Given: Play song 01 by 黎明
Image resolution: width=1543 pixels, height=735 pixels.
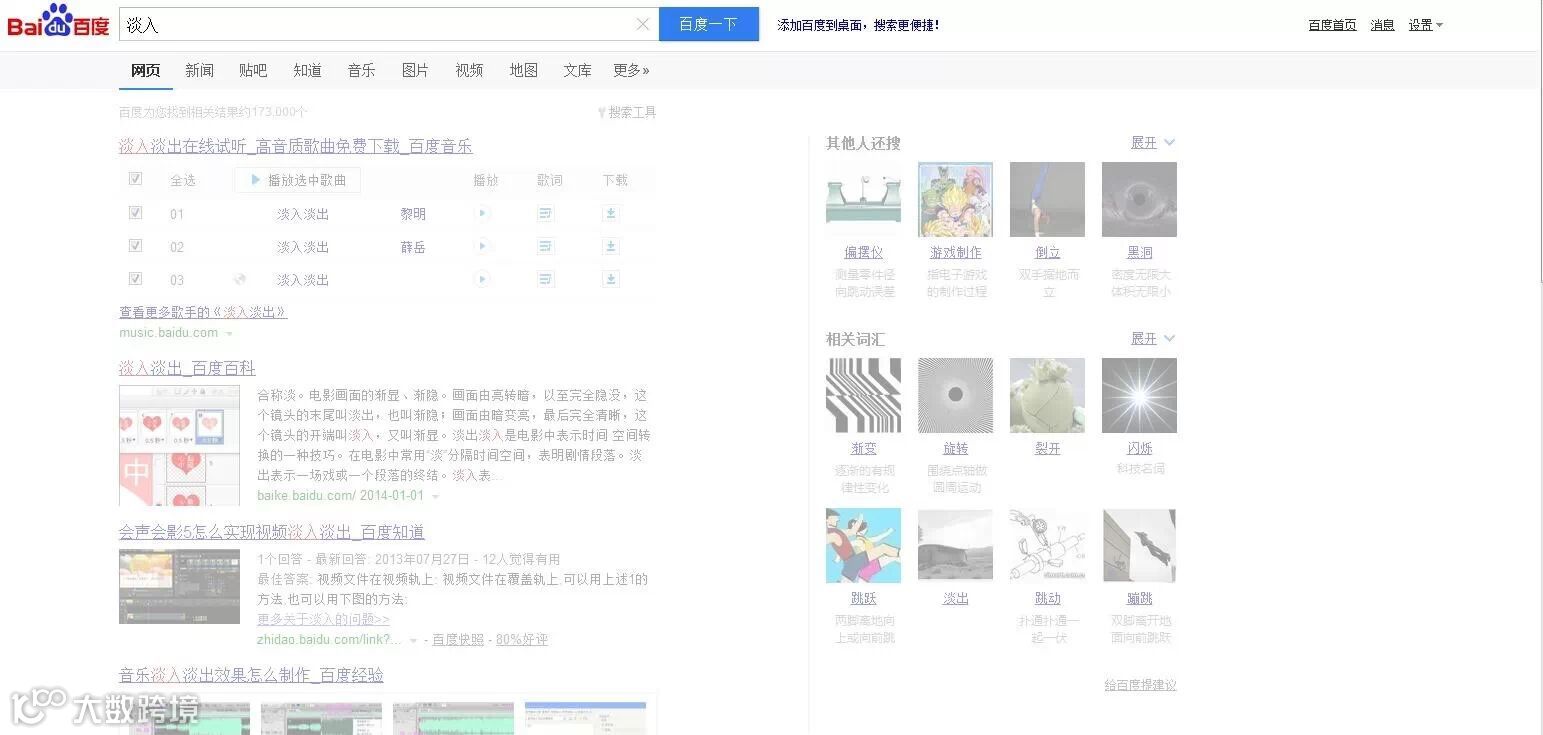Looking at the screenshot, I should pyautogui.click(x=483, y=213).
